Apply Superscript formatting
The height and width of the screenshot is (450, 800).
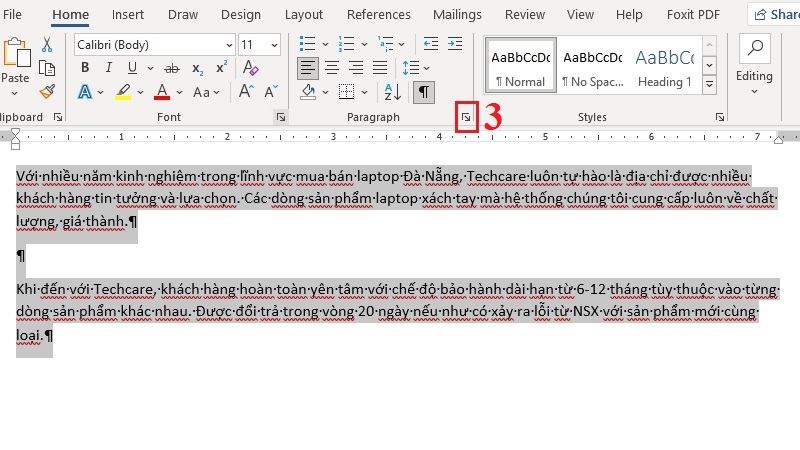(221, 67)
